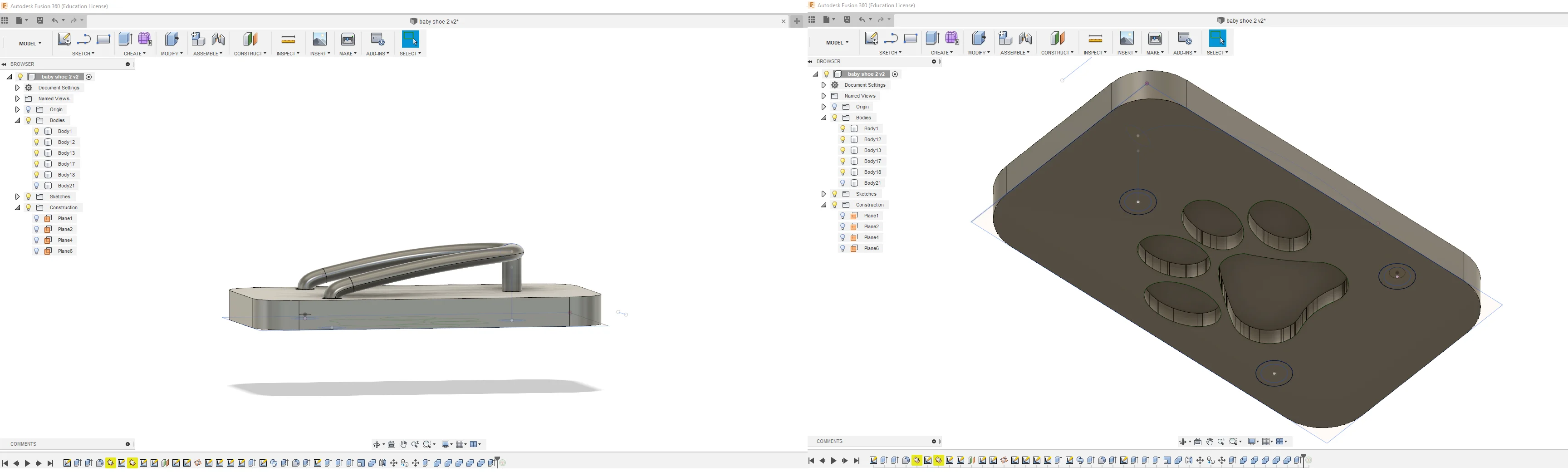Image resolution: width=1568 pixels, height=472 pixels.
Task: Collapse BROWSER panel in right window
Action: point(810,62)
